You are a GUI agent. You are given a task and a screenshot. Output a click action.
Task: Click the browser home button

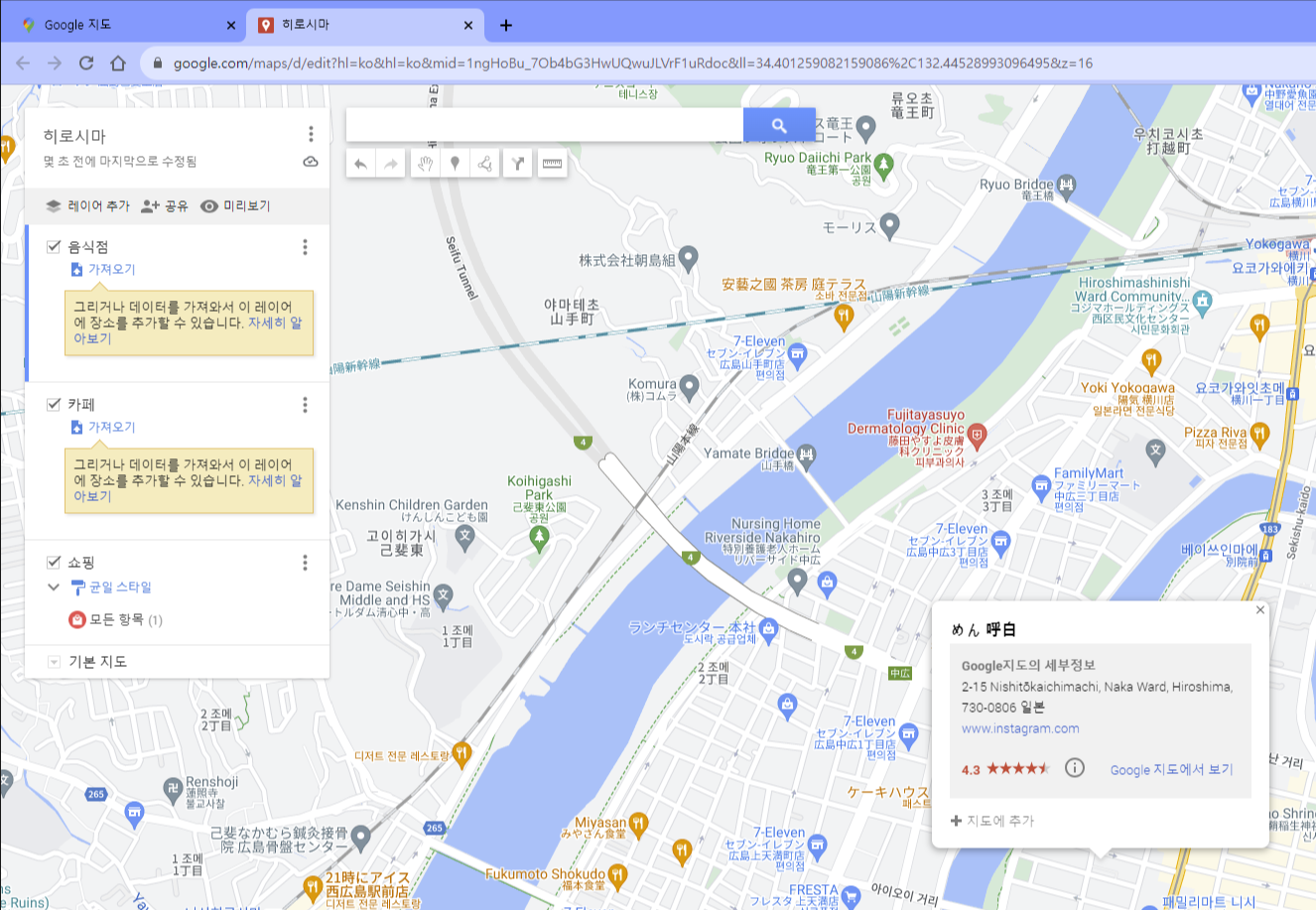tap(118, 64)
